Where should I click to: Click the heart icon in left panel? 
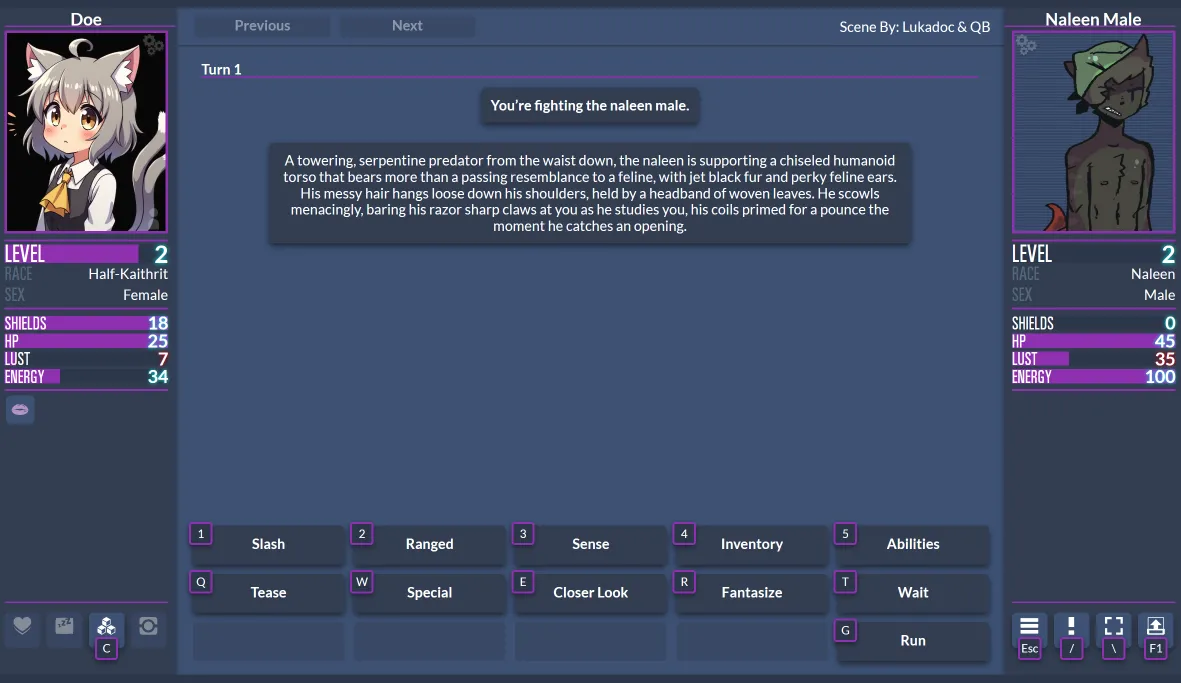point(22,627)
